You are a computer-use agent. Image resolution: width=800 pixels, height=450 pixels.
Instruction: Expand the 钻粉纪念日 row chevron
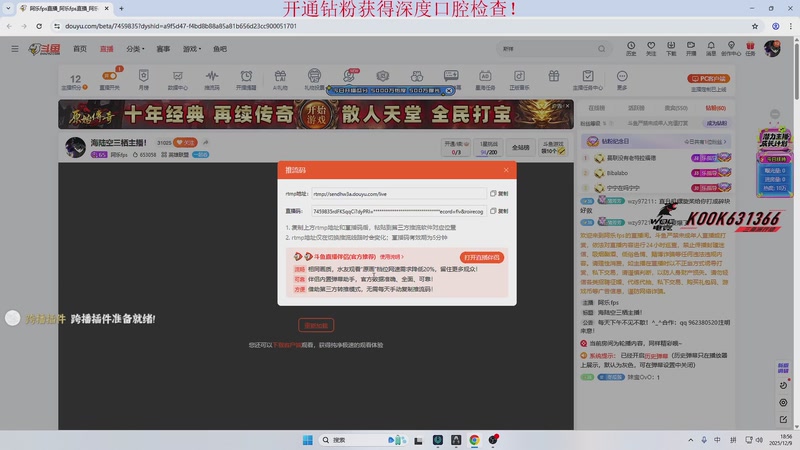click(725, 141)
